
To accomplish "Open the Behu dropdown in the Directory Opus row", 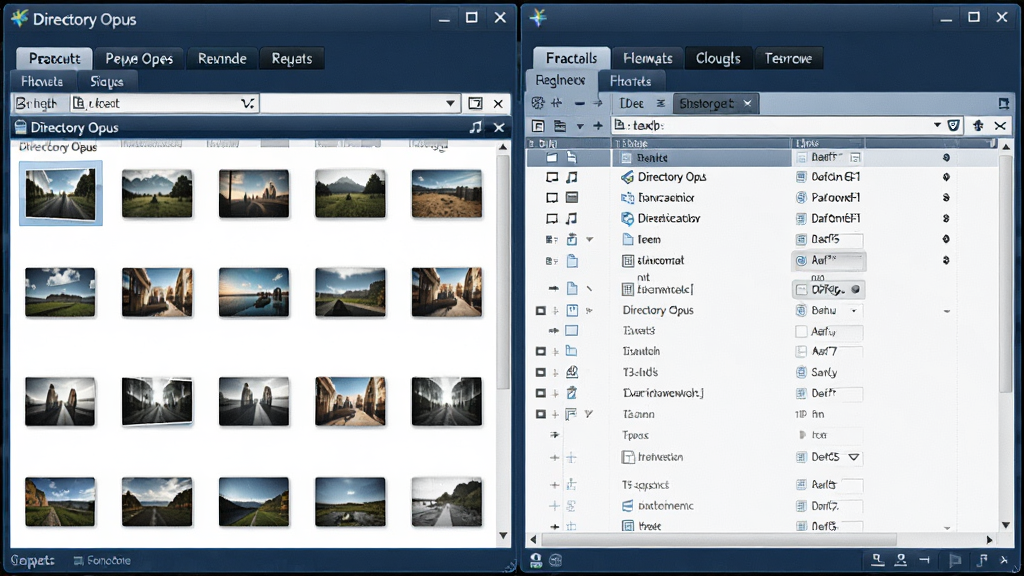I will point(854,311).
